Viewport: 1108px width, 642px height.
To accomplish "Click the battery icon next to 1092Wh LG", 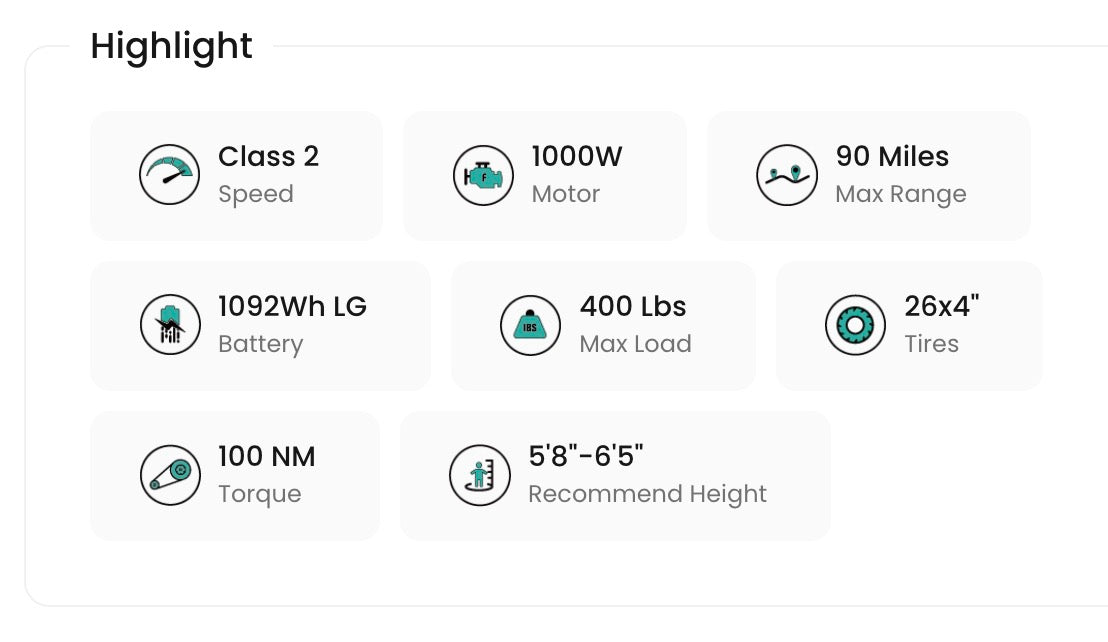I will pyautogui.click(x=169, y=325).
